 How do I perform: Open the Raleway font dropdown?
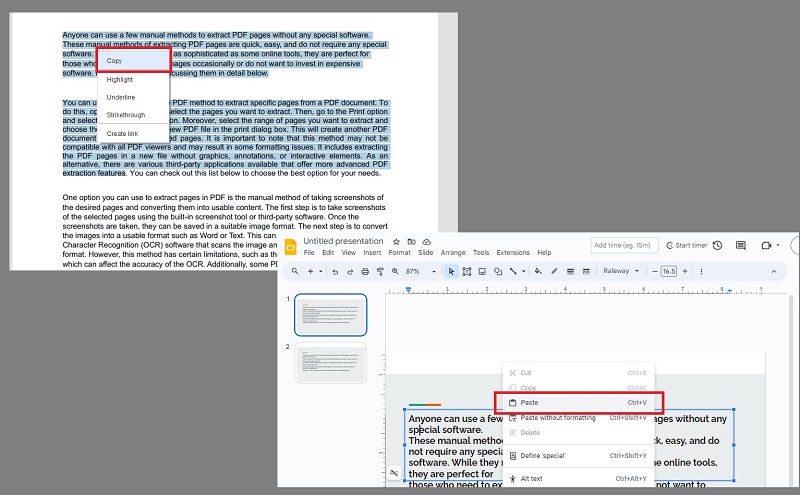coord(621,271)
